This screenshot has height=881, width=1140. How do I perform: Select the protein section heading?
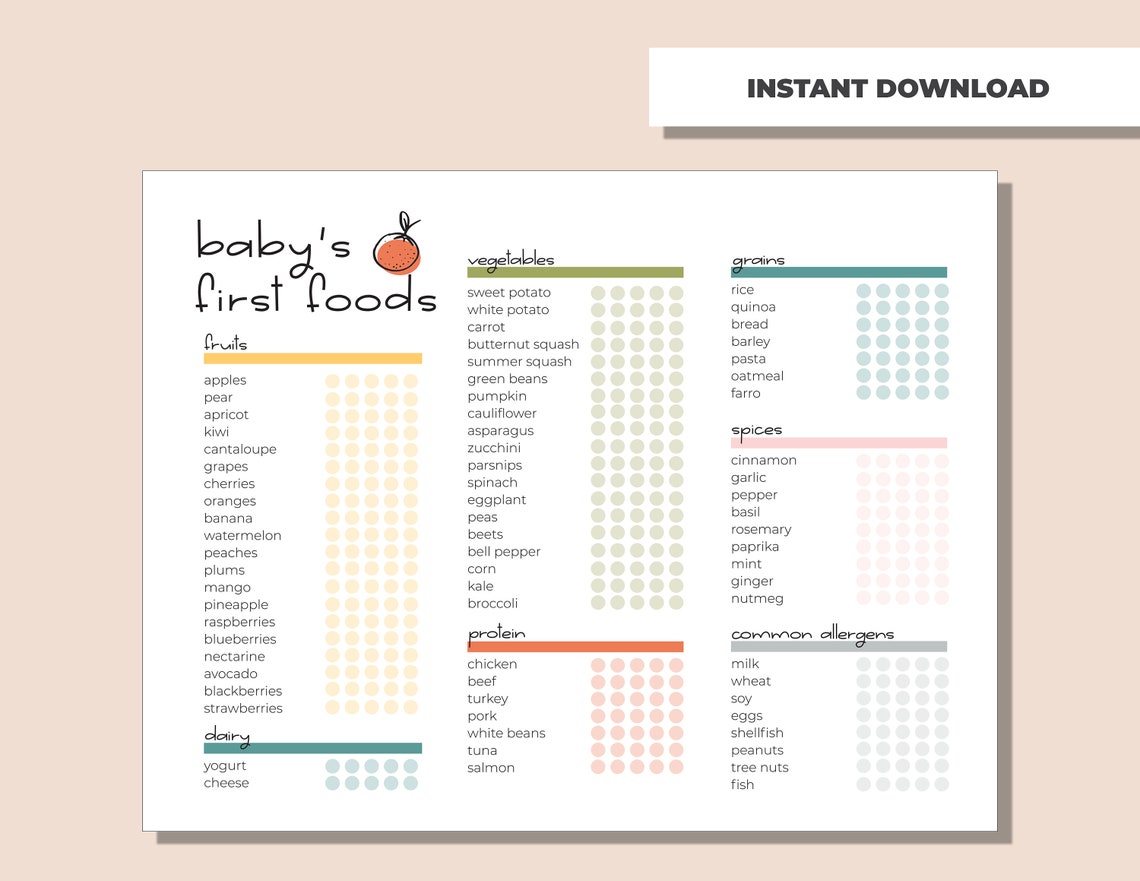pyautogui.click(x=496, y=634)
